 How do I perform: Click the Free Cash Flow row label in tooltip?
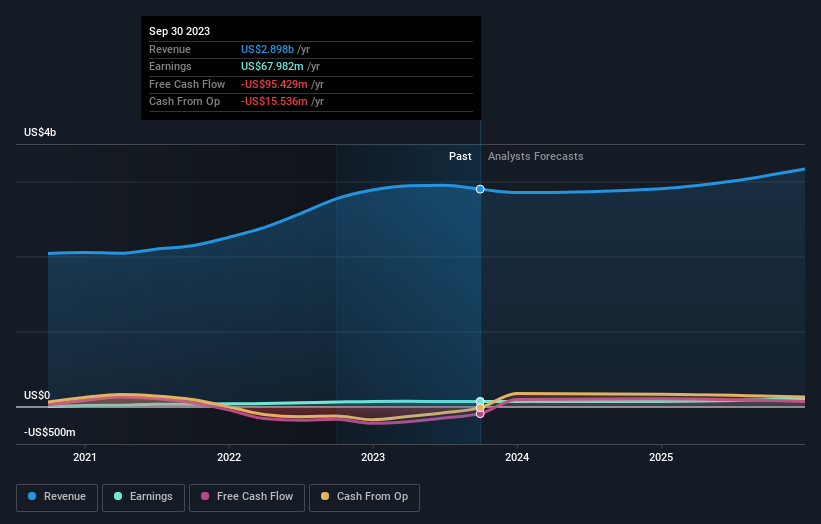(x=187, y=84)
